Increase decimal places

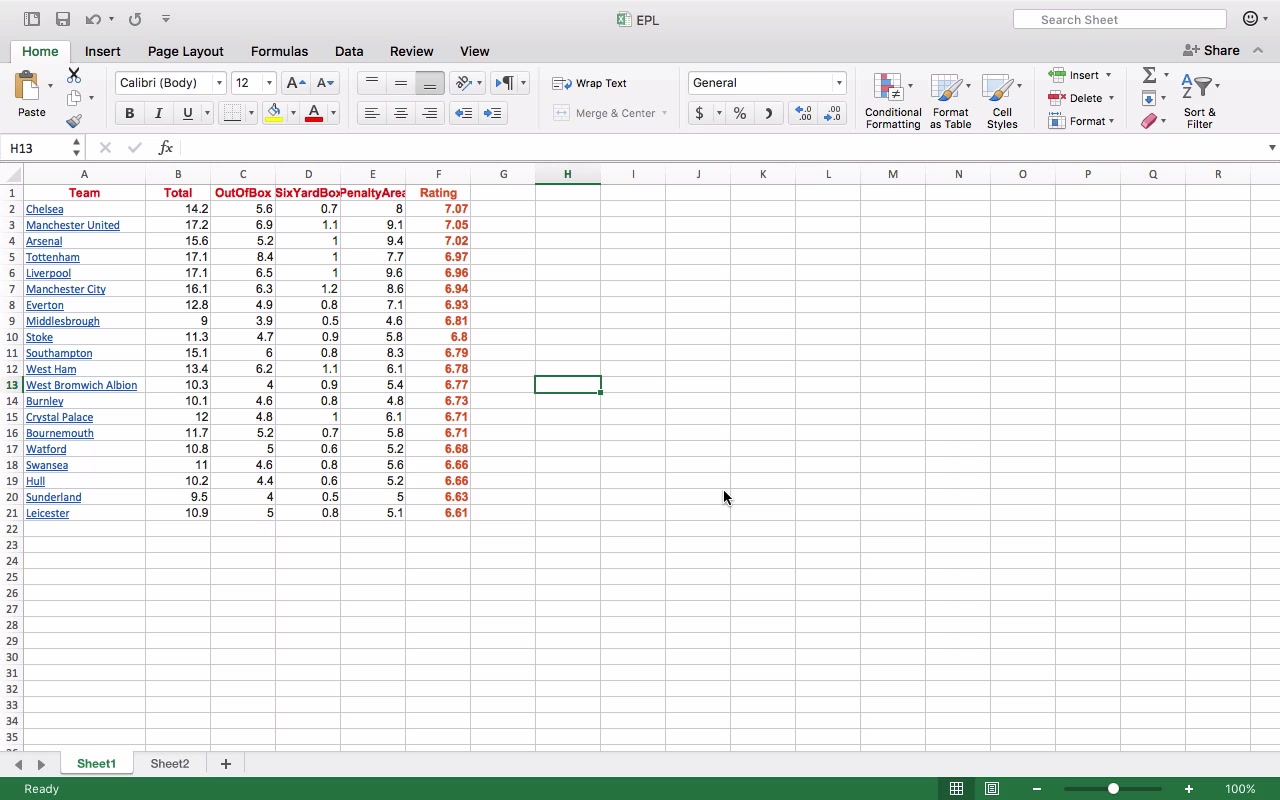click(803, 113)
